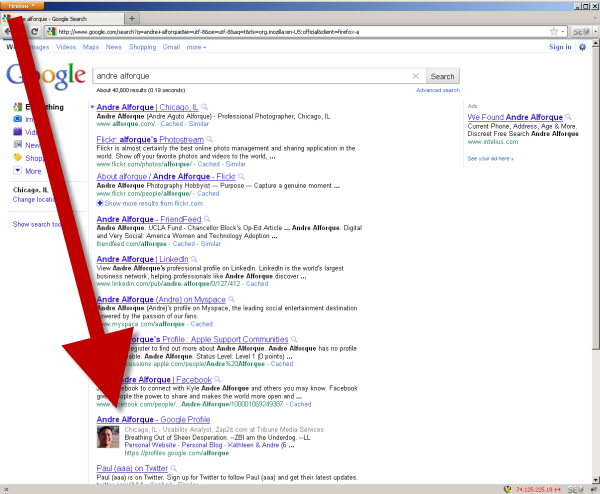The width and height of the screenshot is (600, 494).
Task: Select the Videos filter icon in sidebar
Action: click(18, 132)
